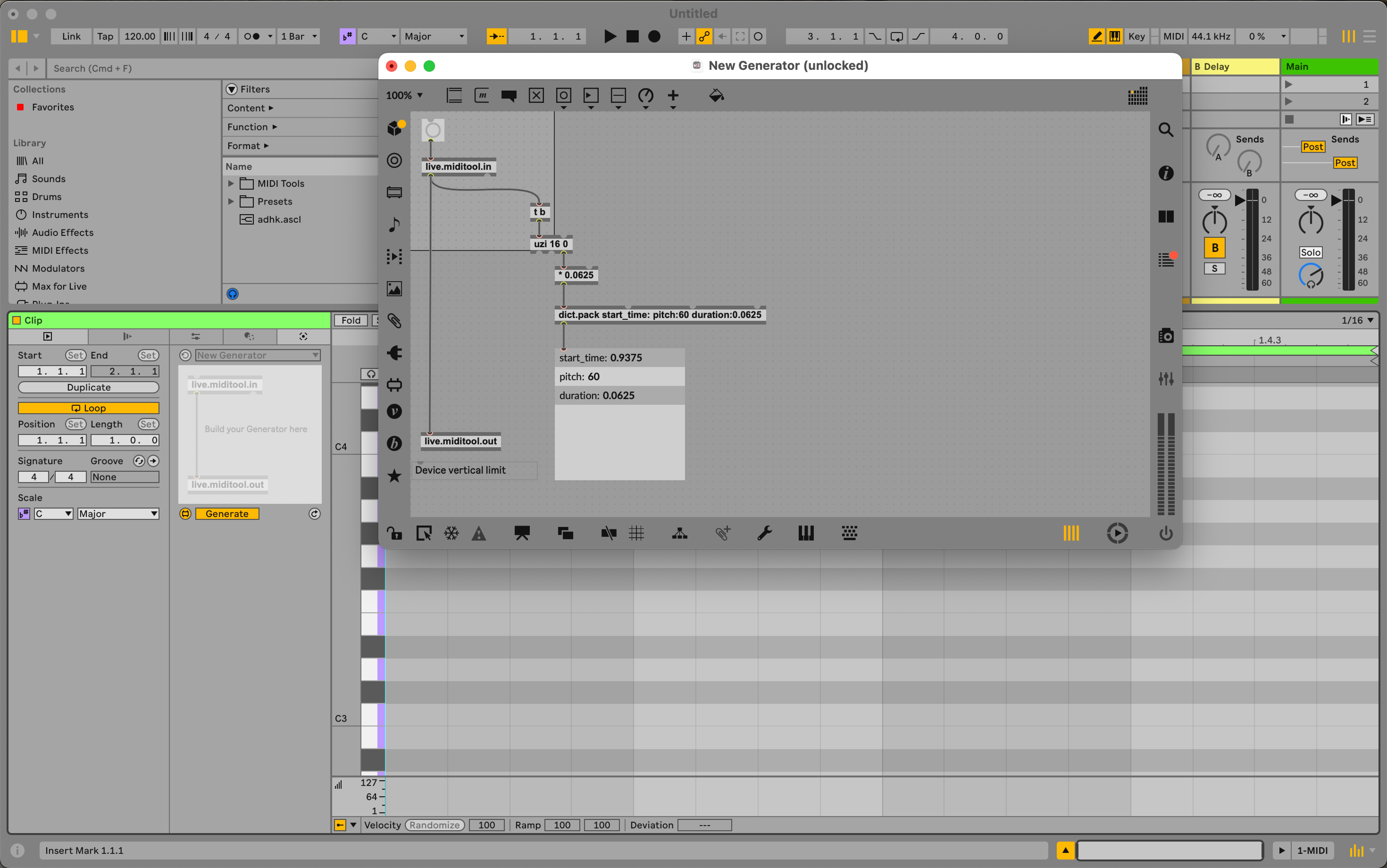Viewport: 1387px width, 868px height.
Task: Select Max for Live in the Library
Action: pyautogui.click(x=59, y=286)
